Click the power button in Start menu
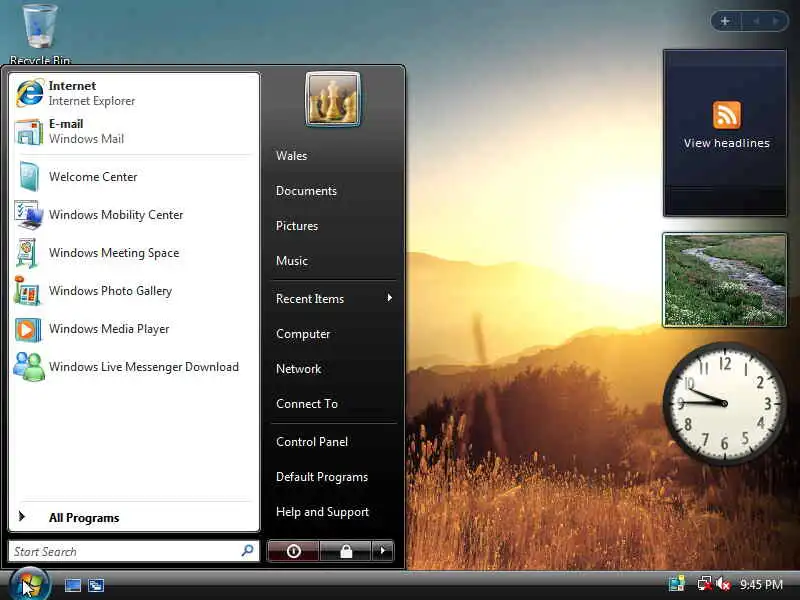This screenshot has height=600, width=800. pos(293,551)
